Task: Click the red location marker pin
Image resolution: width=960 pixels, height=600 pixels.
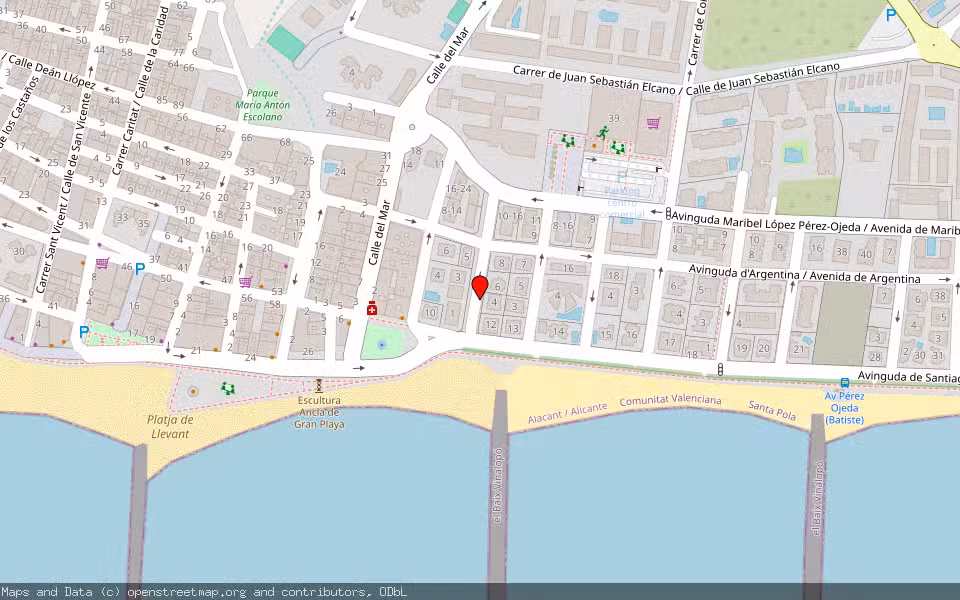Action: click(478, 285)
